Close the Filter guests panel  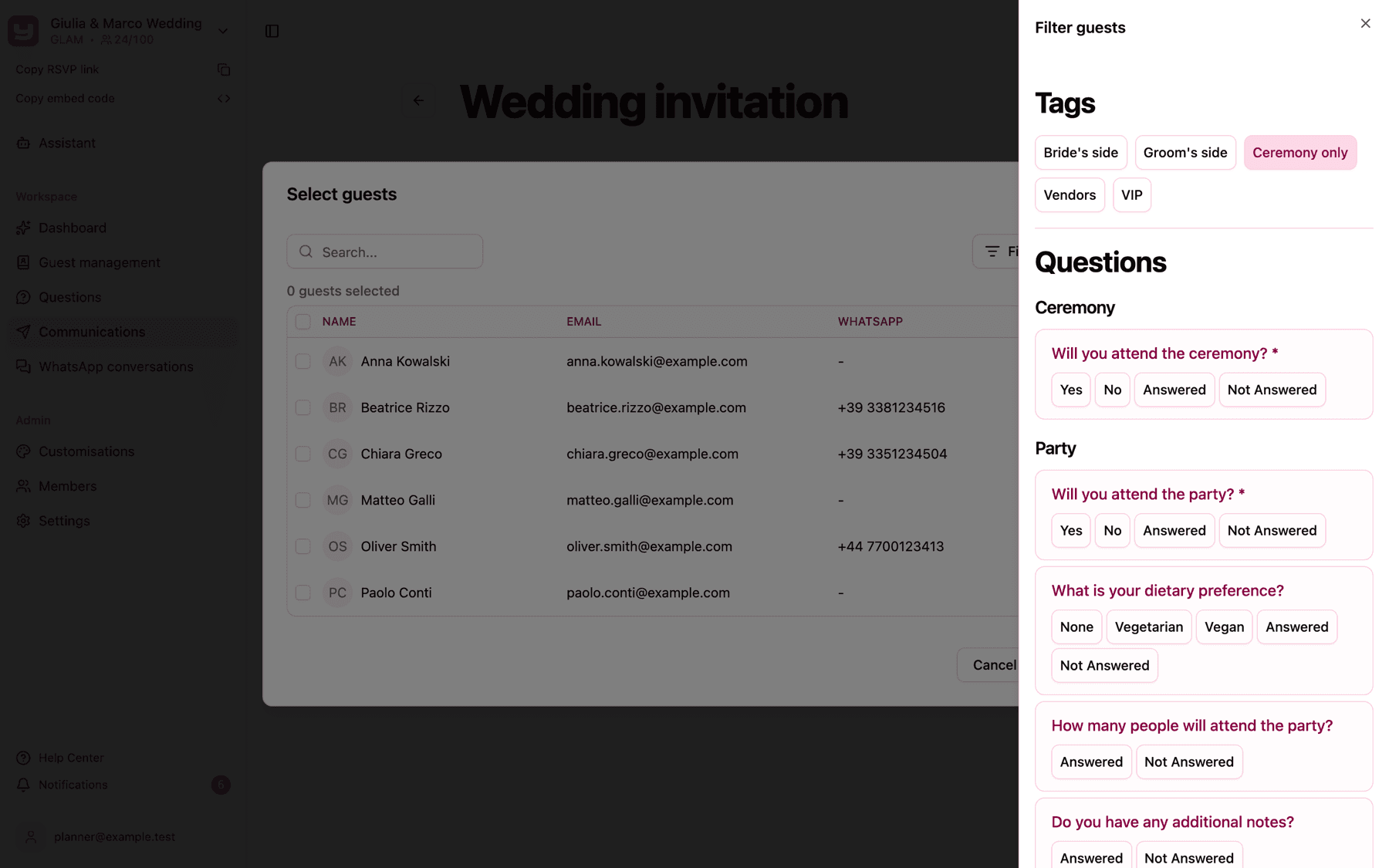point(1365,24)
